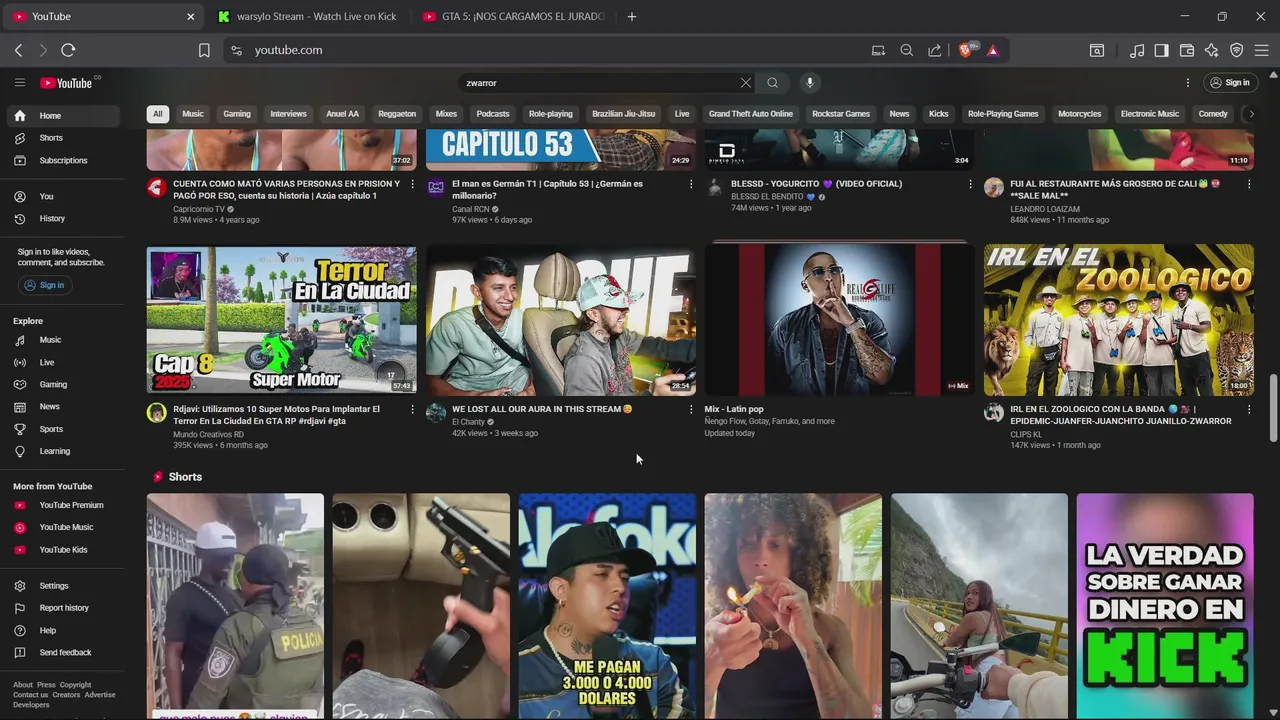Click sidebar Sign in button
1280x720 pixels.
click(43, 285)
